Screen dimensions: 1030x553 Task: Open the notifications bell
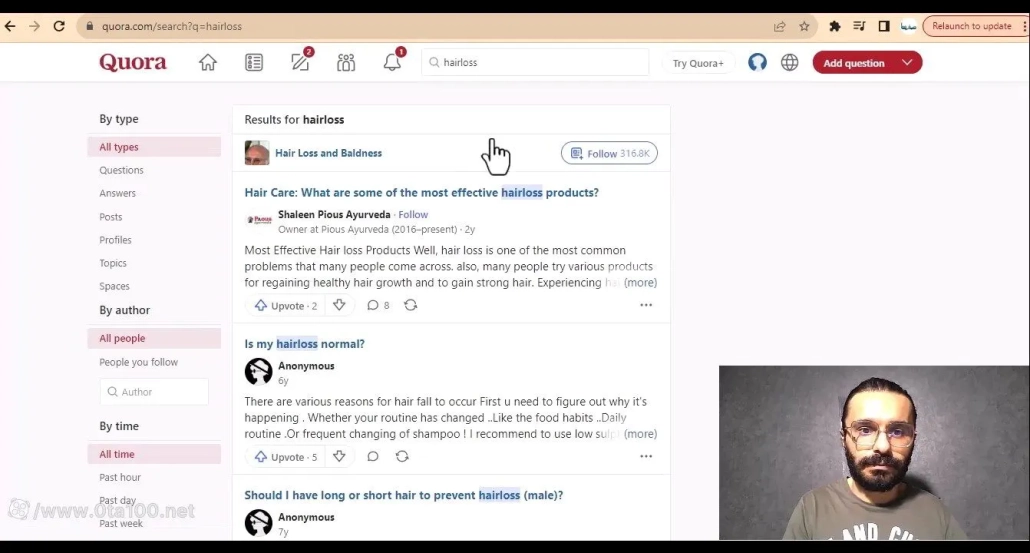[392, 62]
